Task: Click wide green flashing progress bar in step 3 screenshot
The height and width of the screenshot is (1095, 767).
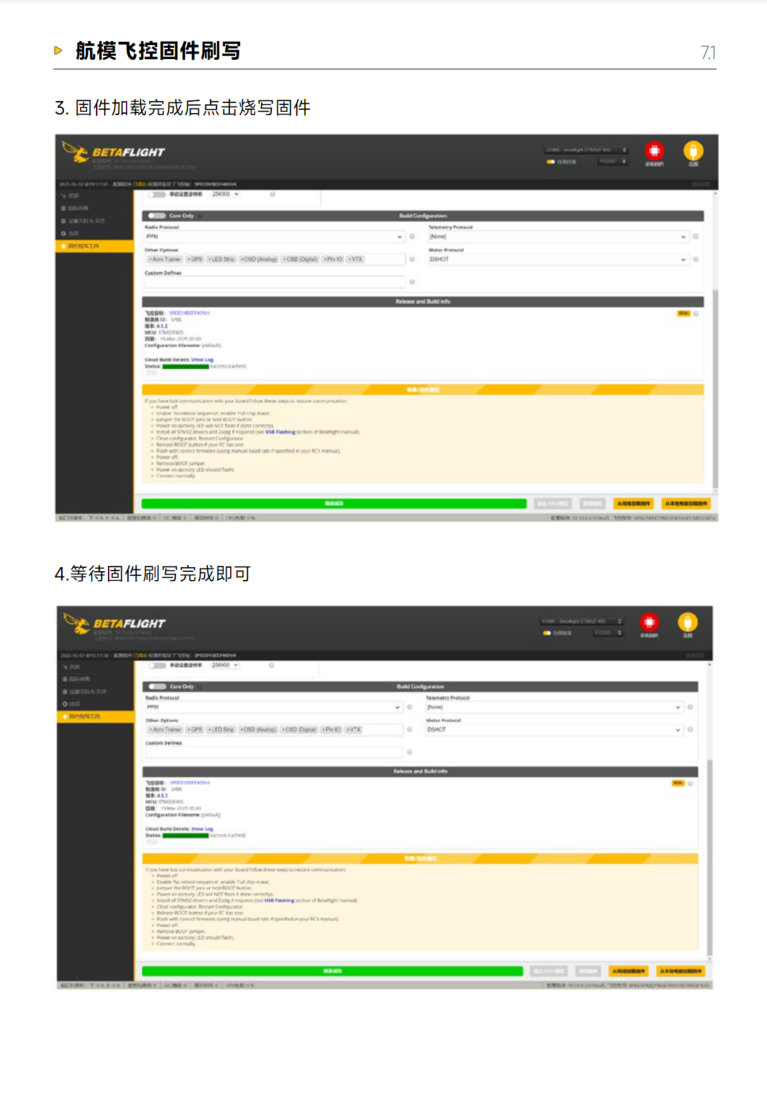Action: click(334, 504)
